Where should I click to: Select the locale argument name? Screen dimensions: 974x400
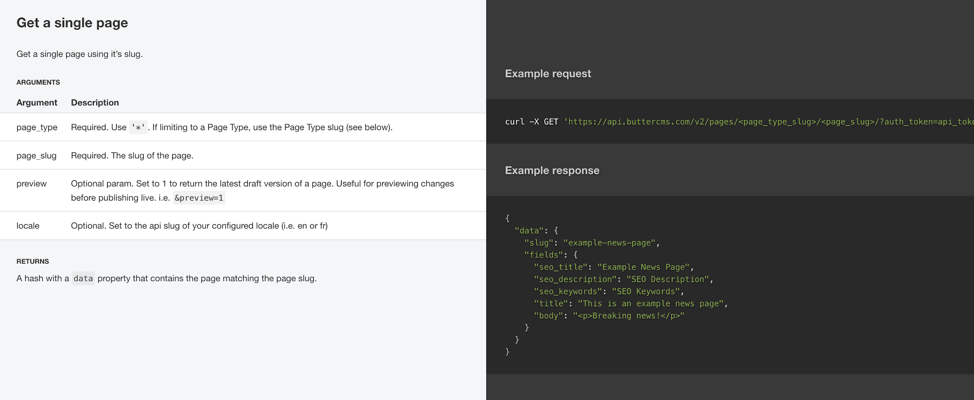(28, 226)
